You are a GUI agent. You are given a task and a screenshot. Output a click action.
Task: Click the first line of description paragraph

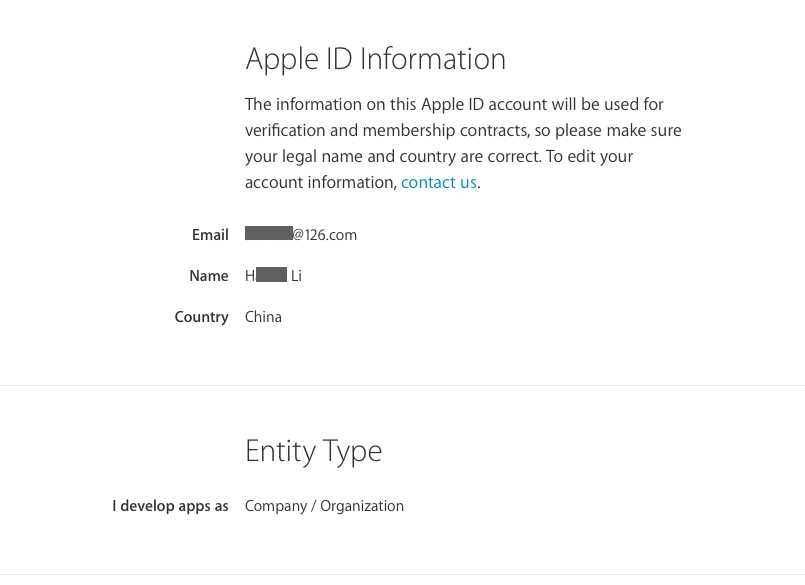coord(454,104)
